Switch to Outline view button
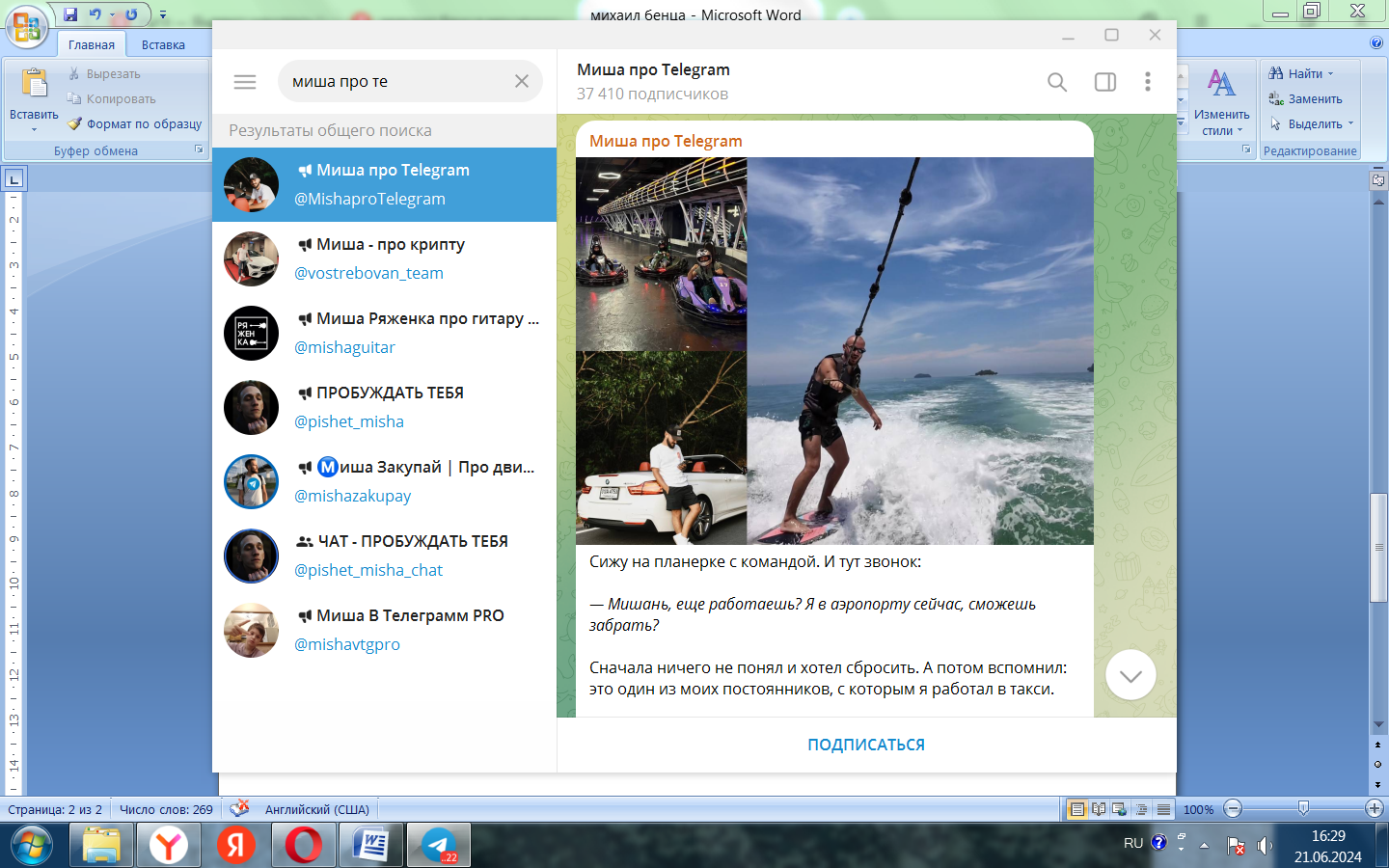Screen dimensions: 1389x868 1142,809
